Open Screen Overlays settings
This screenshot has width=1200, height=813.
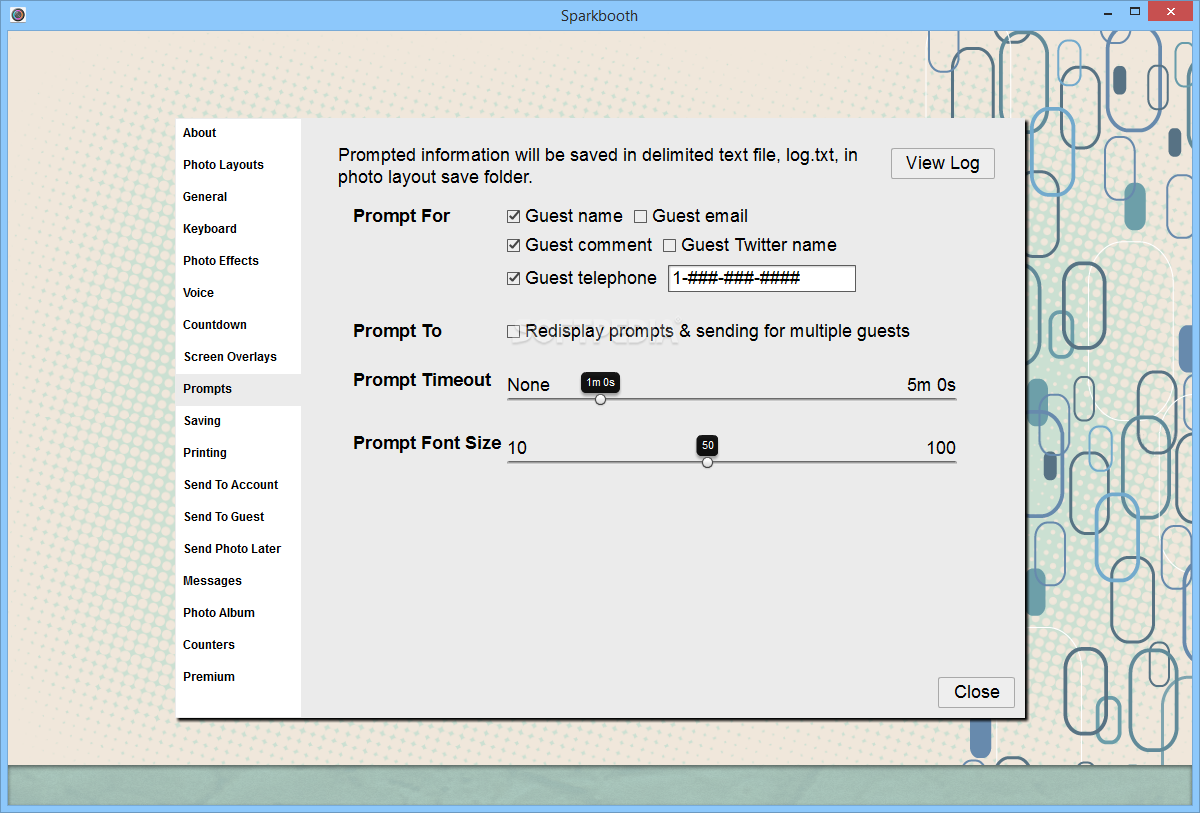point(238,357)
